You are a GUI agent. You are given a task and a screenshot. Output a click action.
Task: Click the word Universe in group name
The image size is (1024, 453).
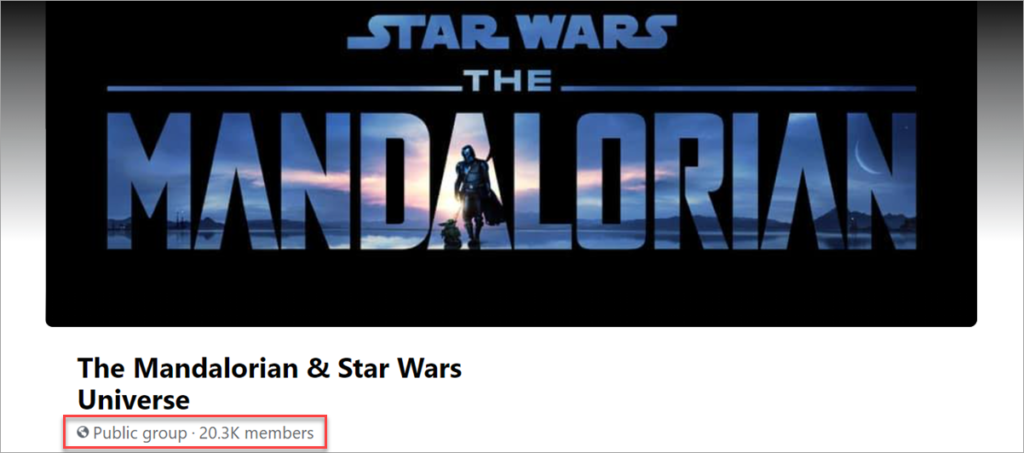click(133, 399)
